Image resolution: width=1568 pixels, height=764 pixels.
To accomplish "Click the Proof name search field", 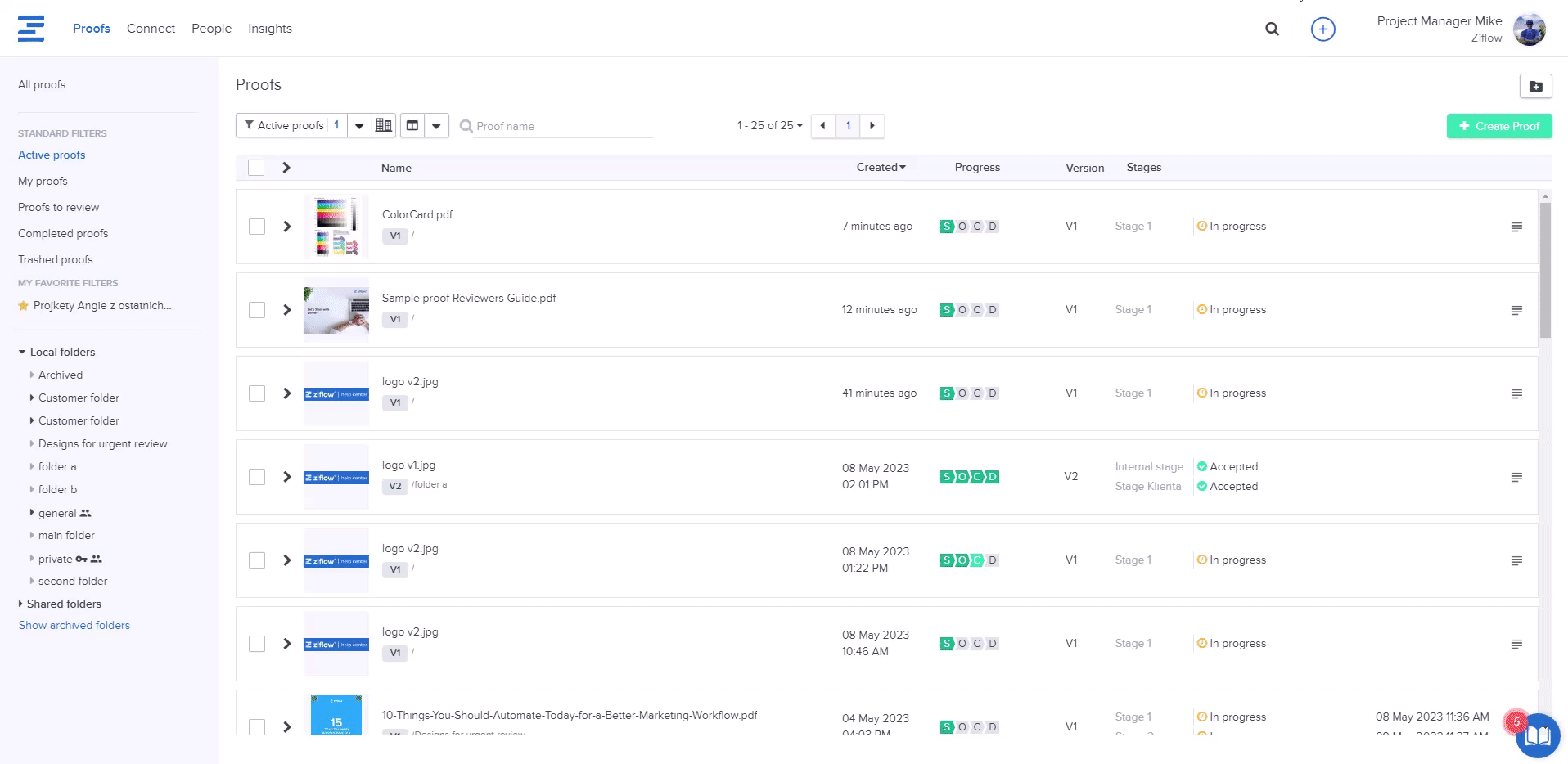I will point(563,126).
